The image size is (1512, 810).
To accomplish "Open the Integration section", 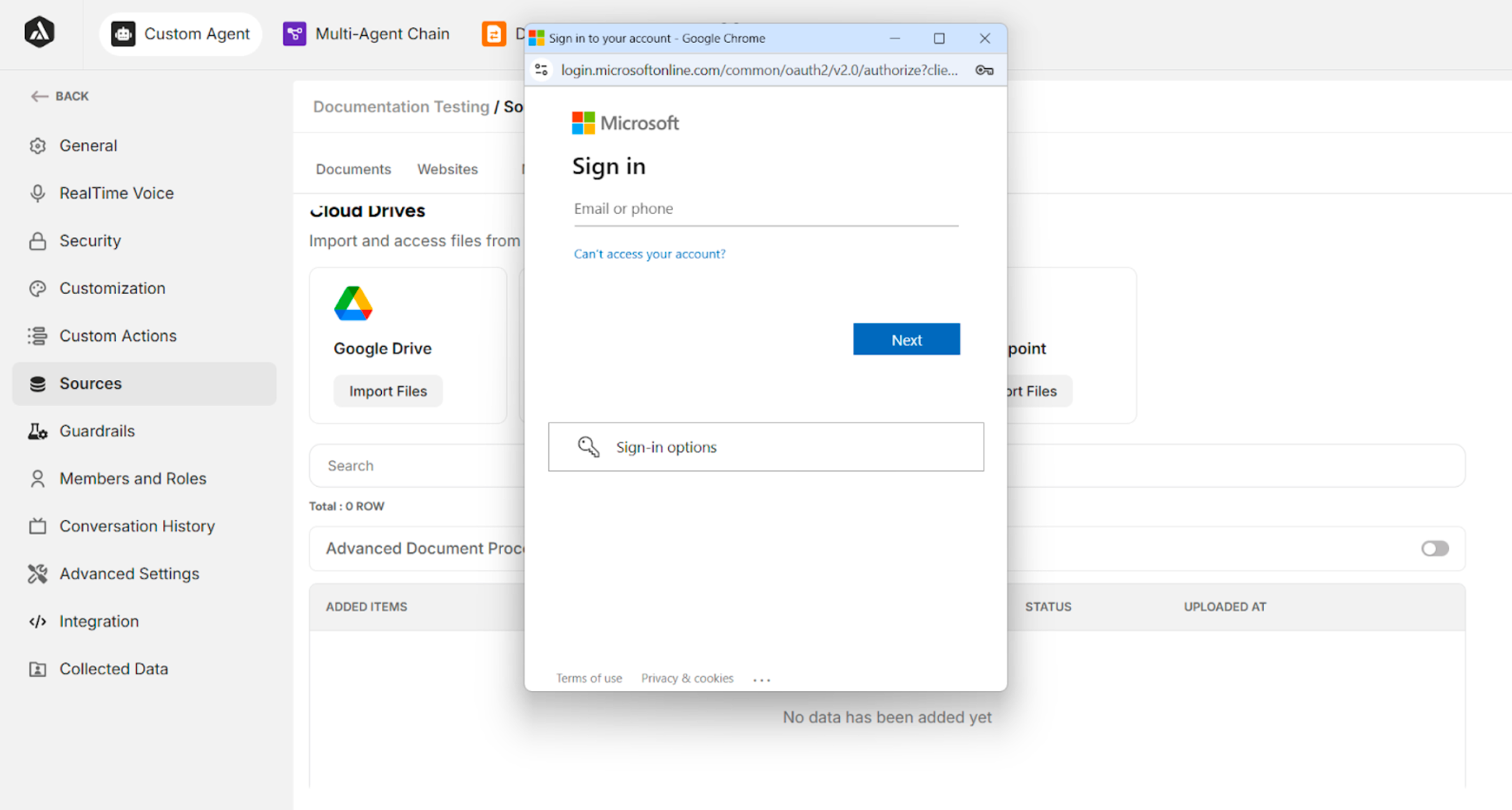I will tap(99, 621).
